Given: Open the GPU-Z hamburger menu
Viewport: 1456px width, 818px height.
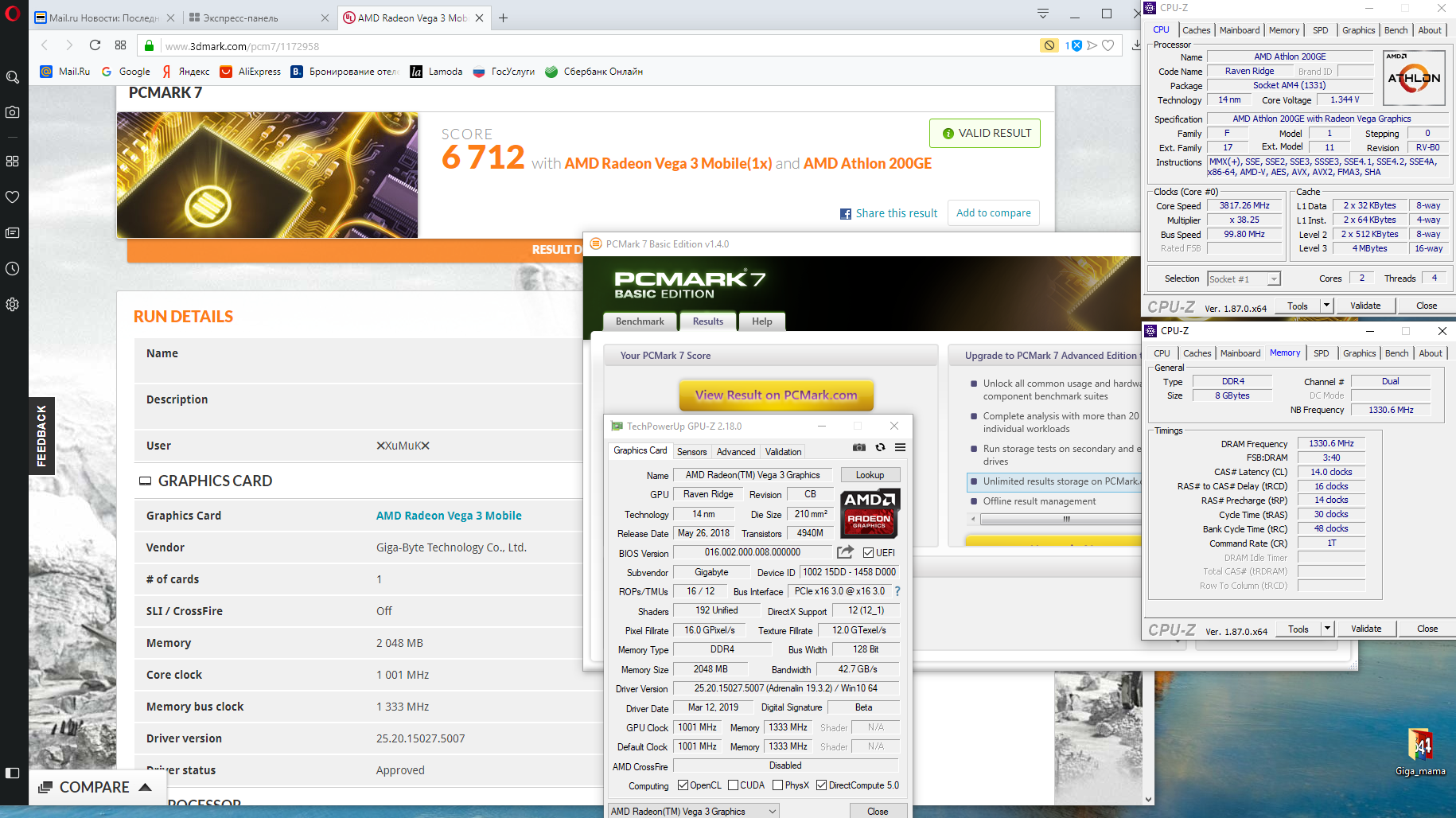Looking at the screenshot, I should (901, 447).
